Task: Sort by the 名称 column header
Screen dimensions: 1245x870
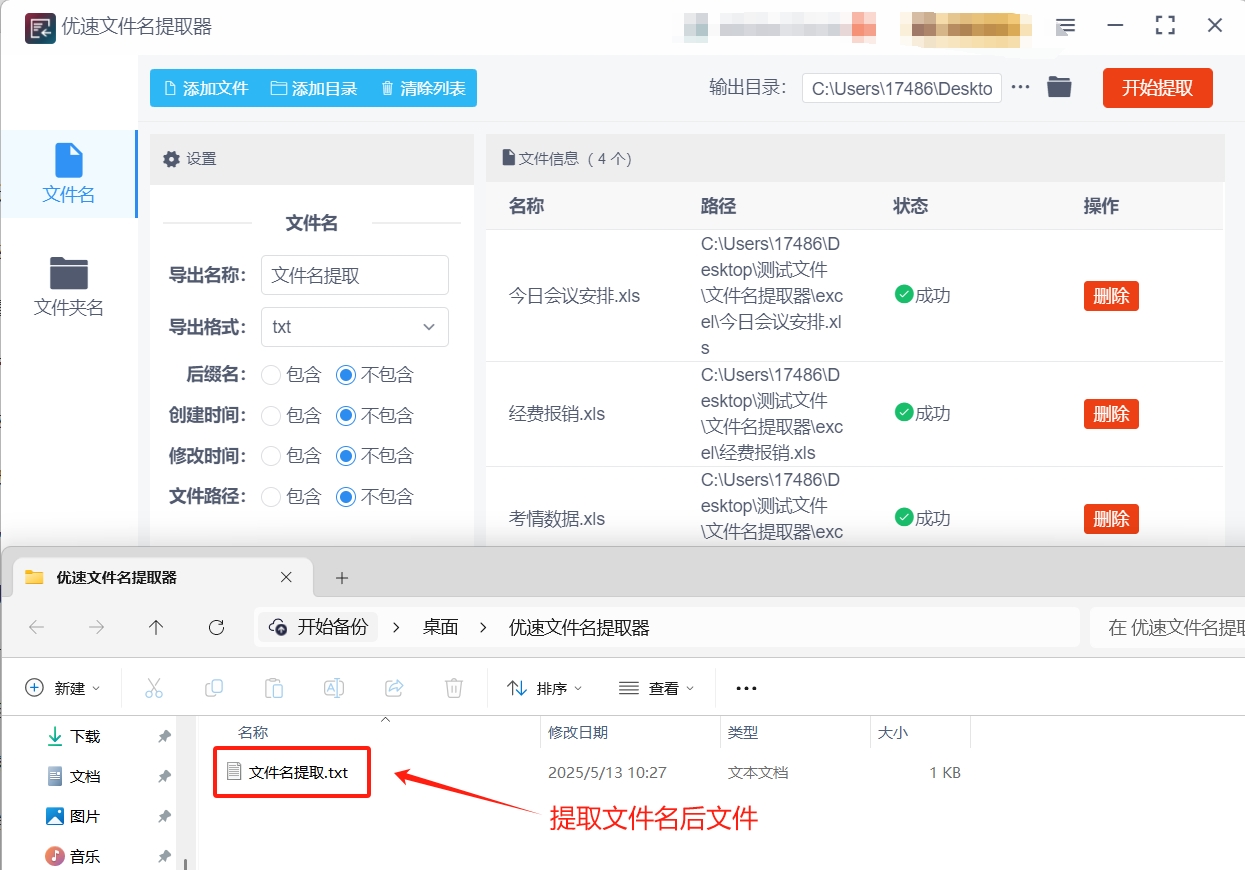Action: point(253,732)
